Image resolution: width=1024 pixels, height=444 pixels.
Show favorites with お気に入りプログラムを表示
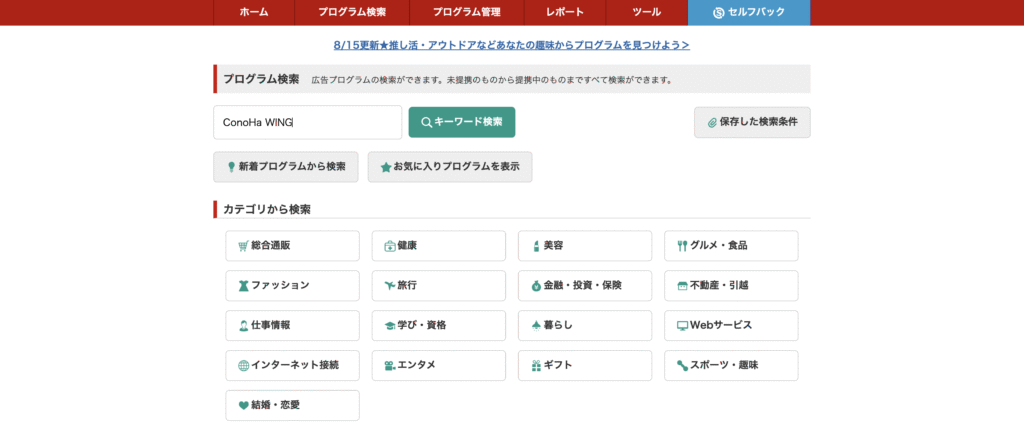pos(450,167)
